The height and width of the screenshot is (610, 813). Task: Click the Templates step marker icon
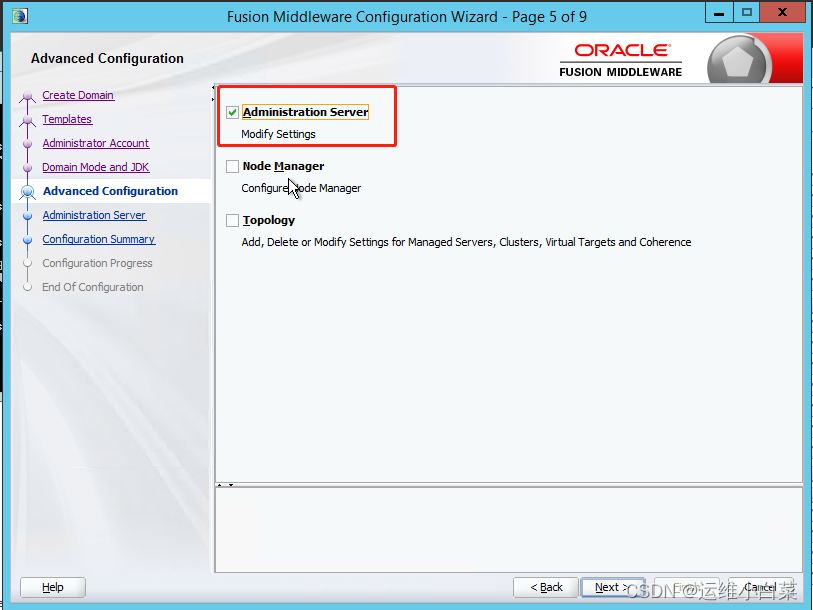27,120
